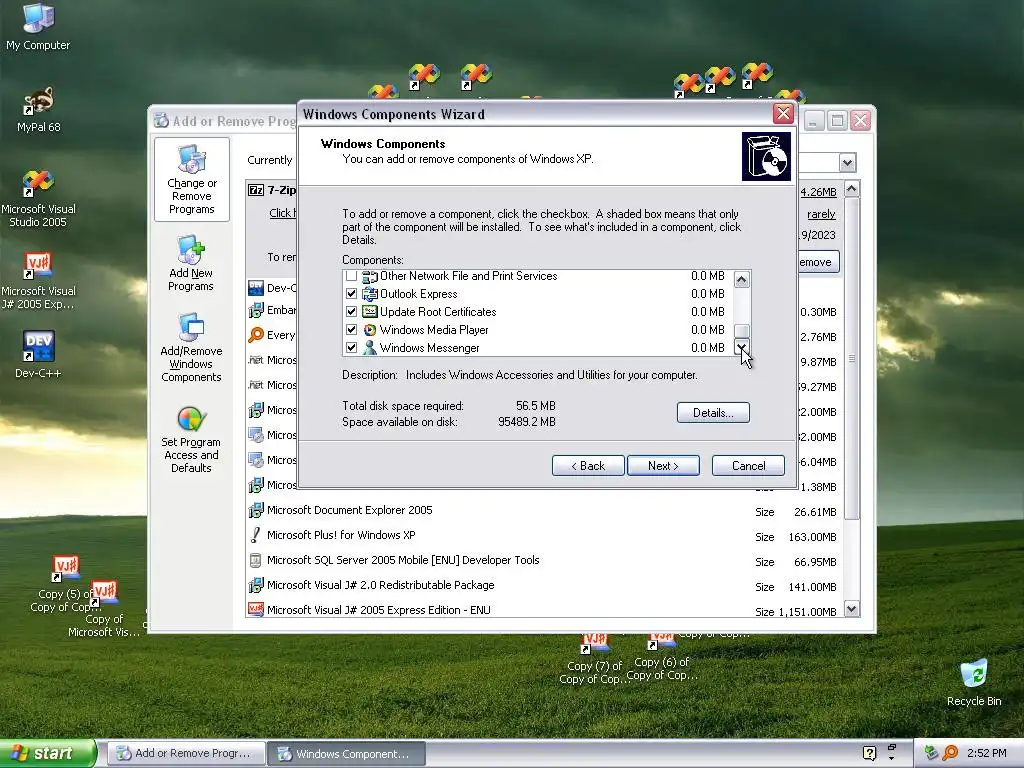The height and width of the screenshot is (768, 1024).
Task: Open Microsoft Visual J# 2005 Express shortcut
Action: (38, 281)
